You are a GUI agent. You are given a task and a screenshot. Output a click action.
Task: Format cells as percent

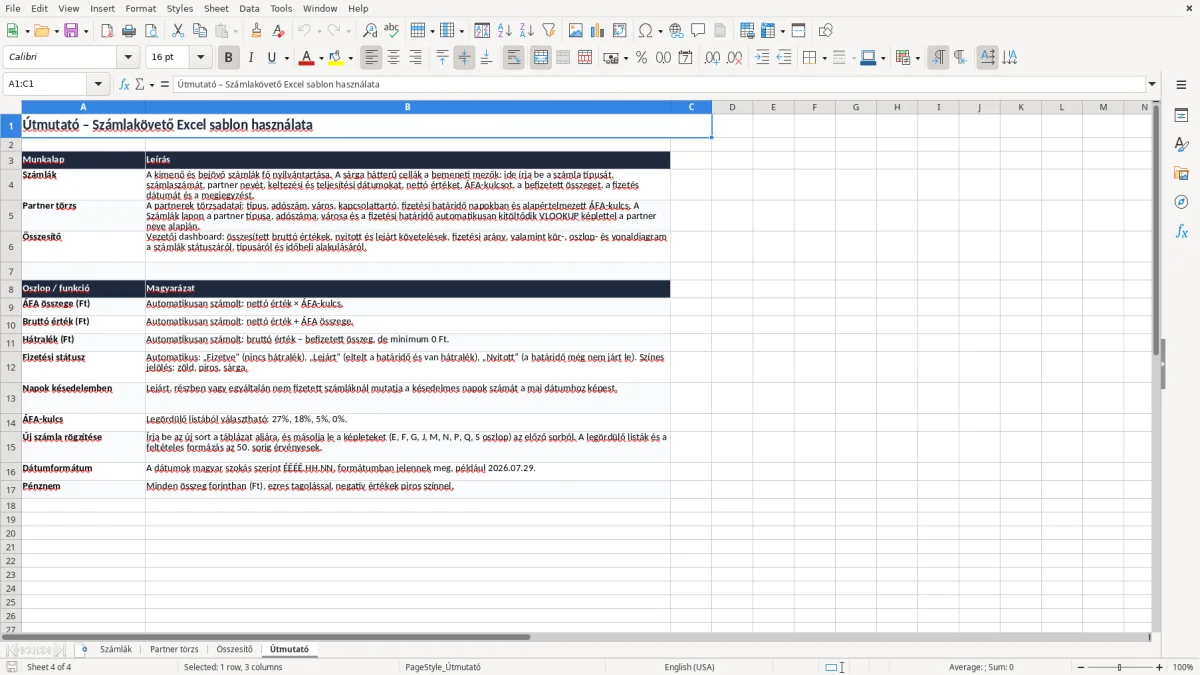click(641, 58)
